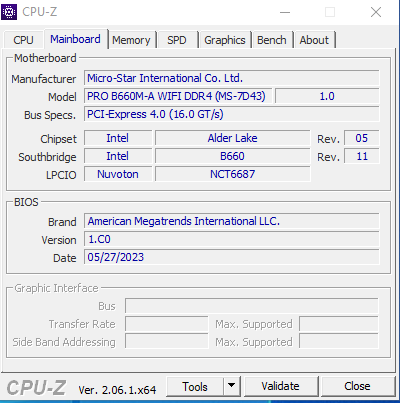
Task: Click the Chipset vendor Intel field
Action: click(118, 138)
